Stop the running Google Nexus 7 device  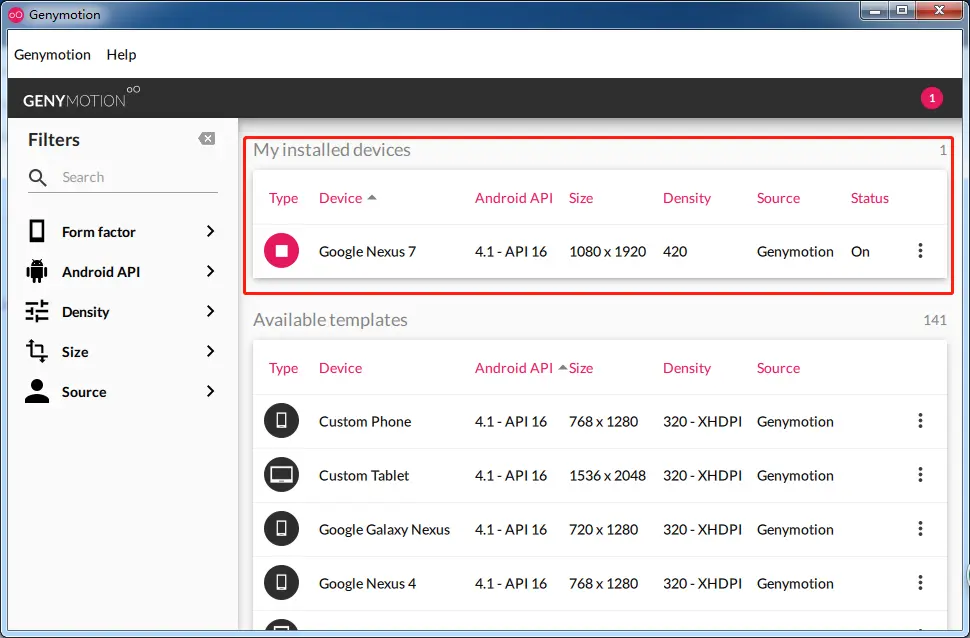(x=281, y=251)
